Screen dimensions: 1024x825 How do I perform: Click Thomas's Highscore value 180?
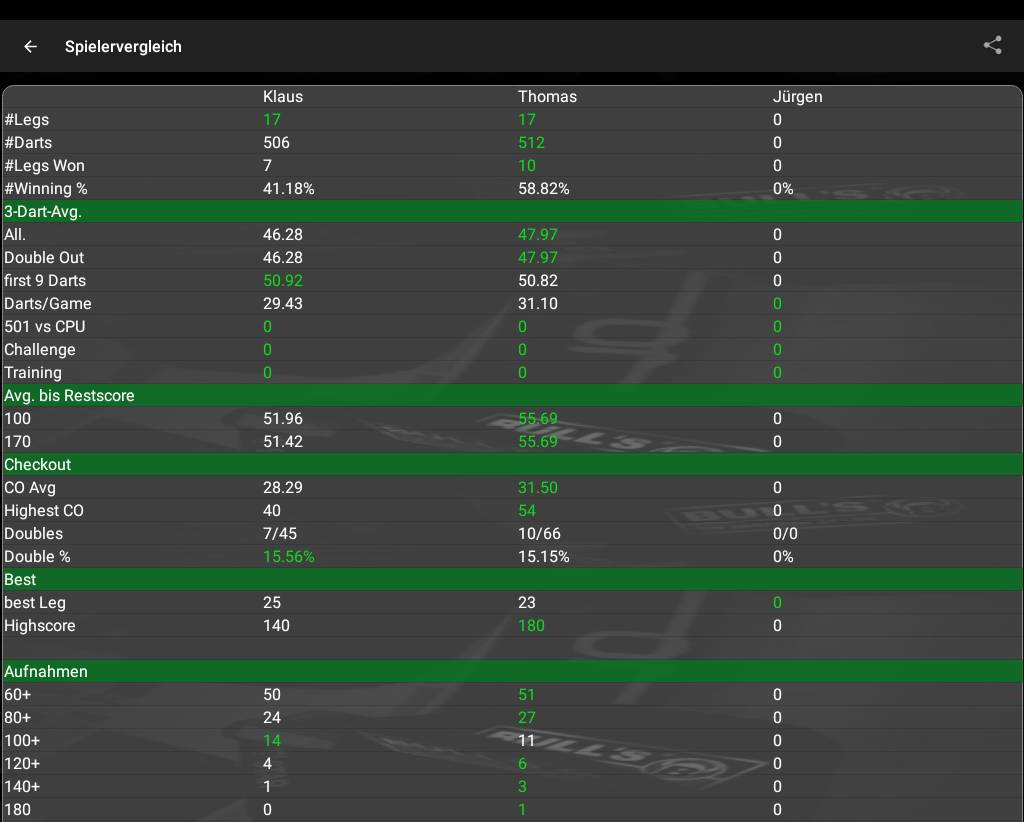pos(531,626)
